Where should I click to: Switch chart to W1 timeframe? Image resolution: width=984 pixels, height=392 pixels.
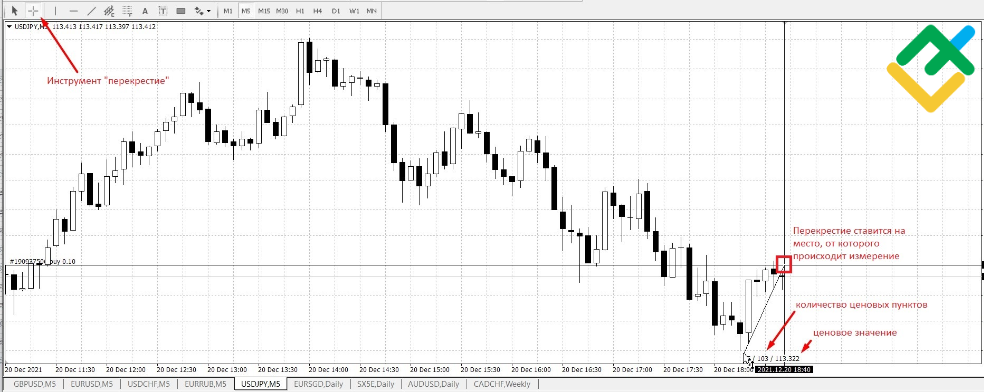(x=354, y=11)
